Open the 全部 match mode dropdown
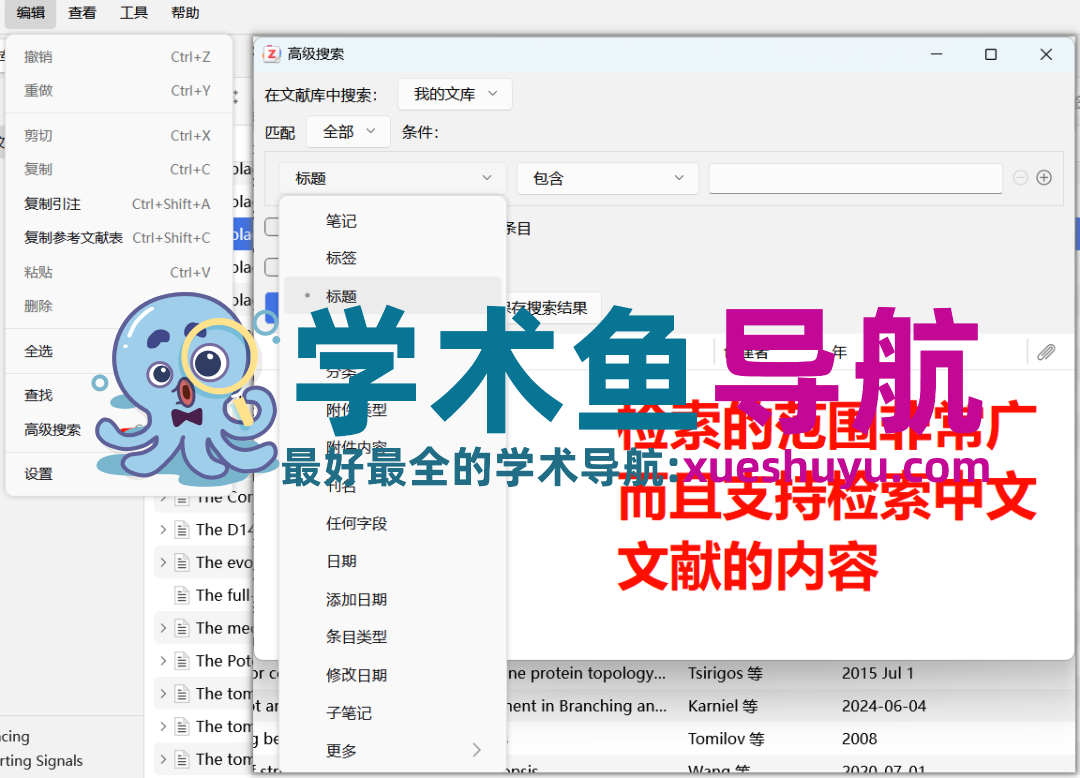 coord(349,132)
